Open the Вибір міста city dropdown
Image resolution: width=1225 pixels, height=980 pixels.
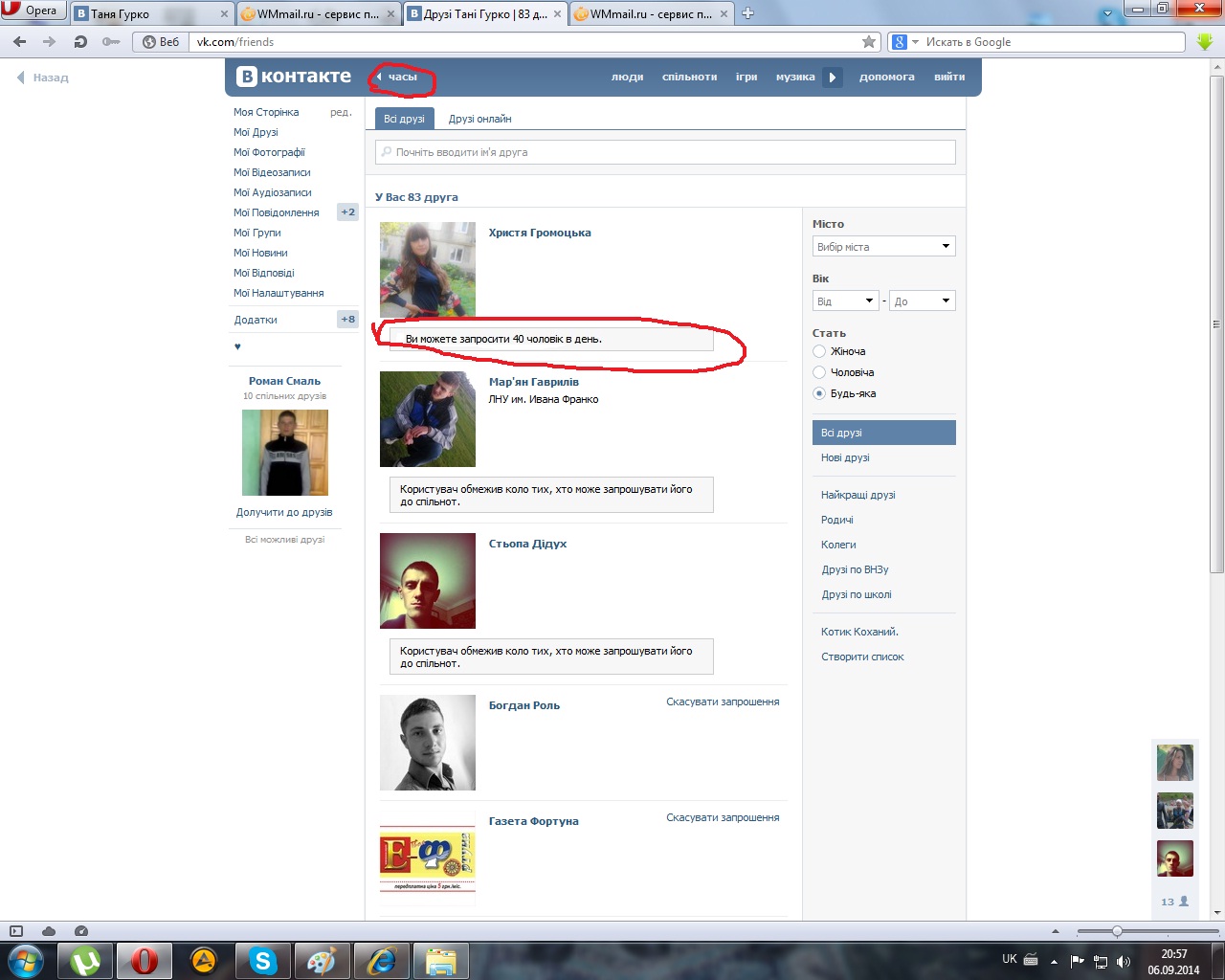884,247
